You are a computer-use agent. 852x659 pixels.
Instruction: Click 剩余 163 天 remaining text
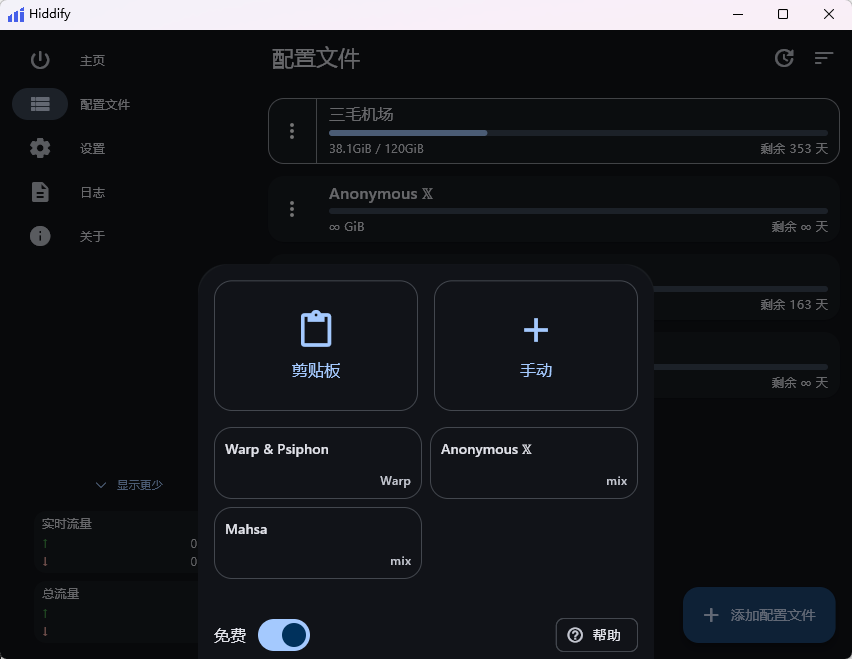pos(794,304)
